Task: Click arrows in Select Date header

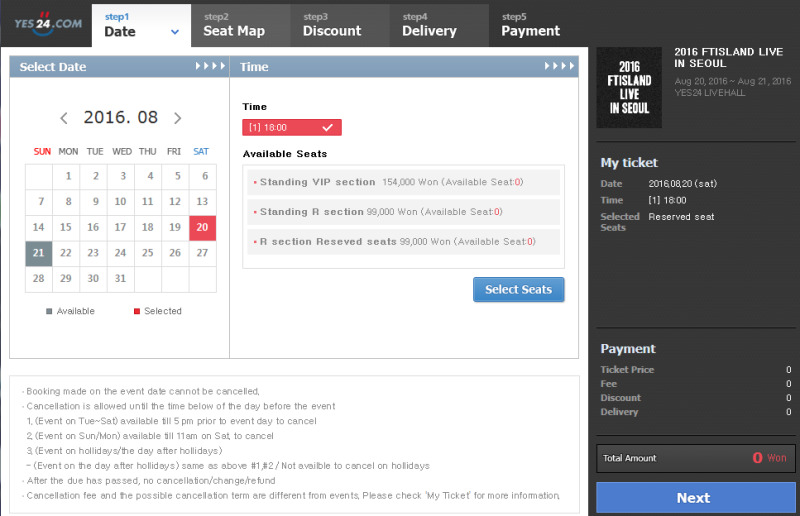Action: pos(209,67)
